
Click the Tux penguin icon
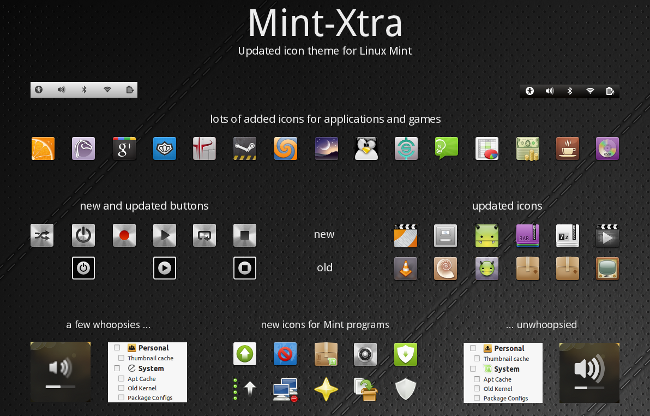(x=366, y=148)
